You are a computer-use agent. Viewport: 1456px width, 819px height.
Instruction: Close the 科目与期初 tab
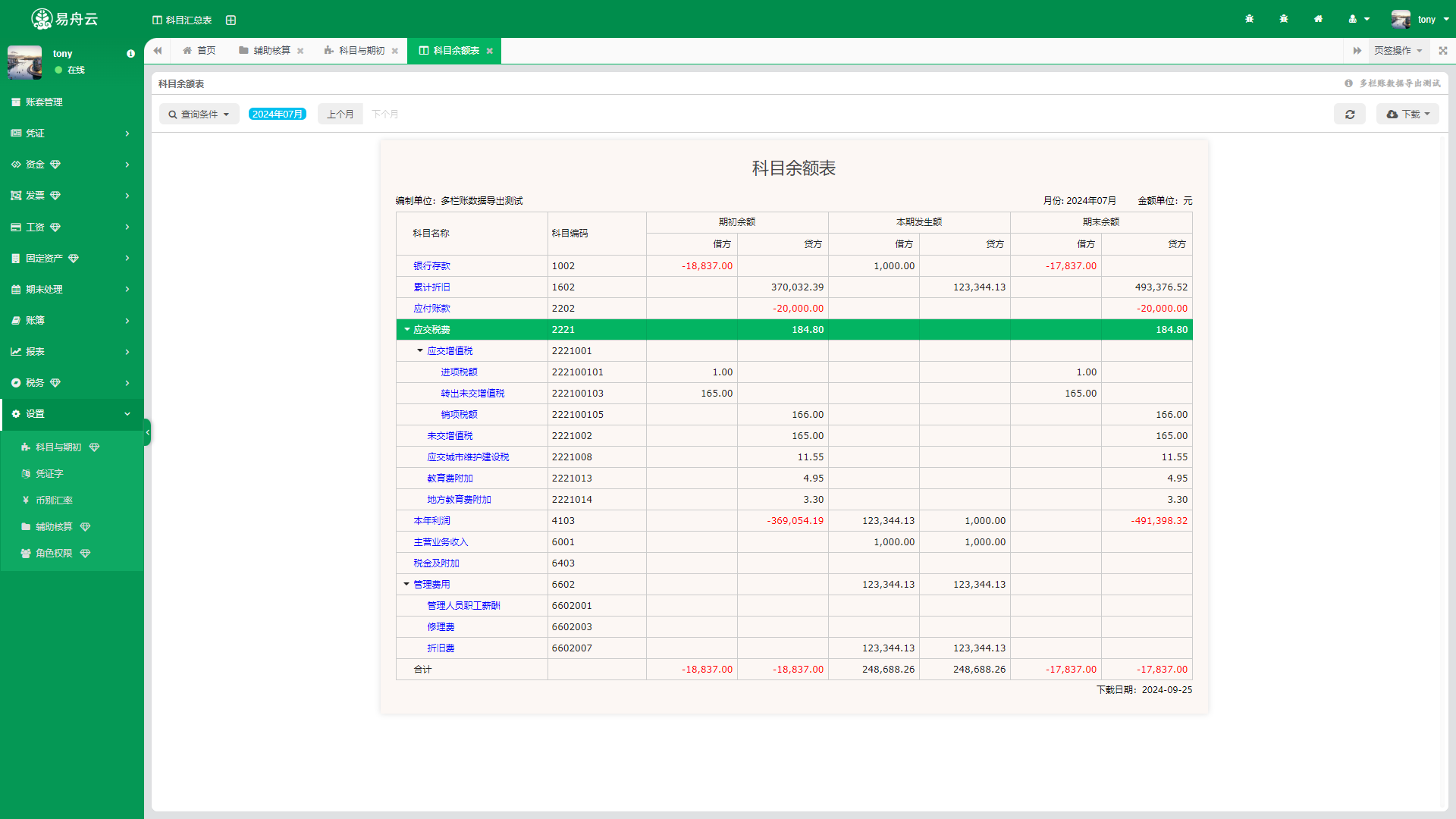tap(394, 51)
